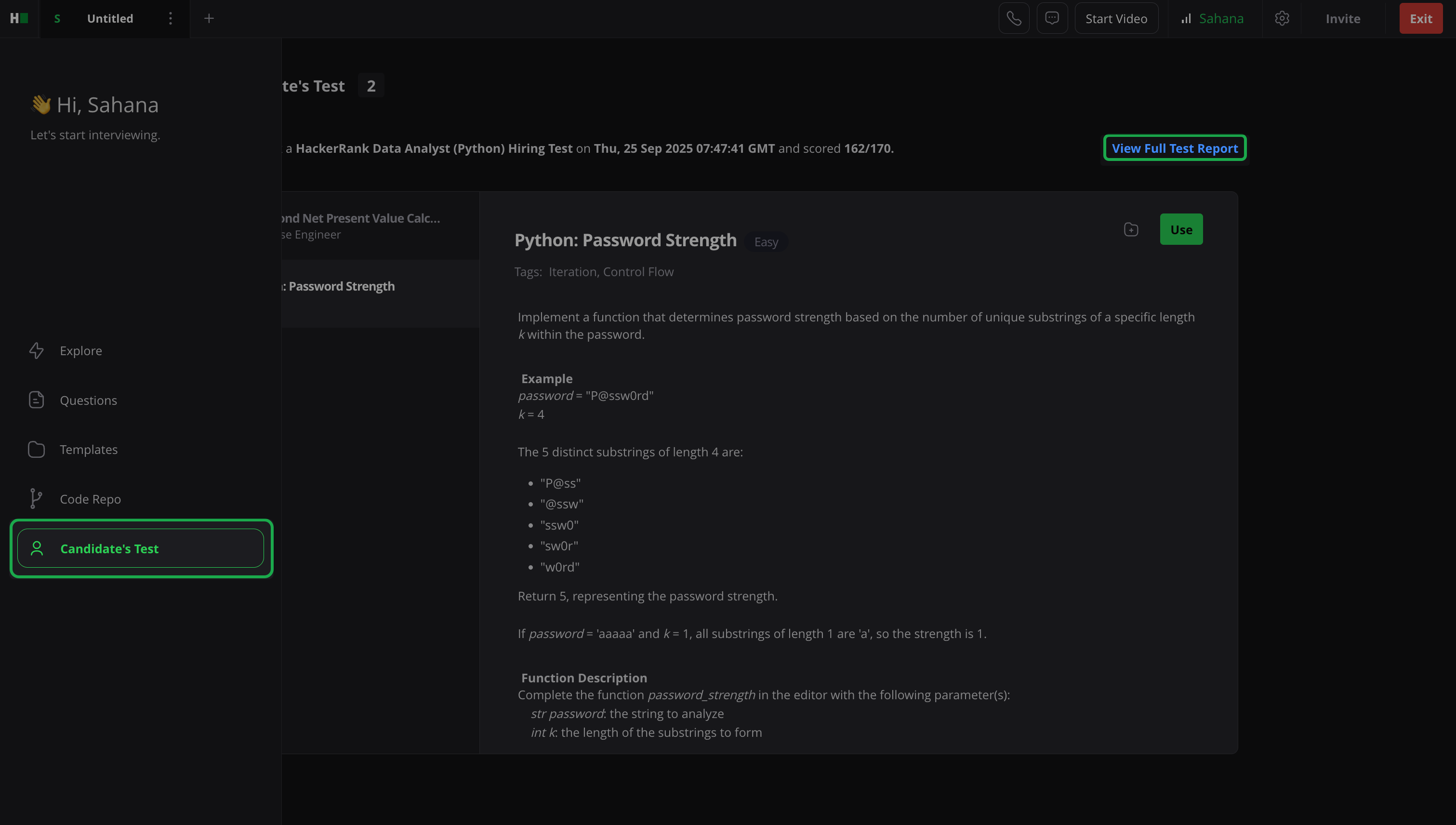Add a new tab with plus icon
The image size is (1456, 825).
coord(209,19)
